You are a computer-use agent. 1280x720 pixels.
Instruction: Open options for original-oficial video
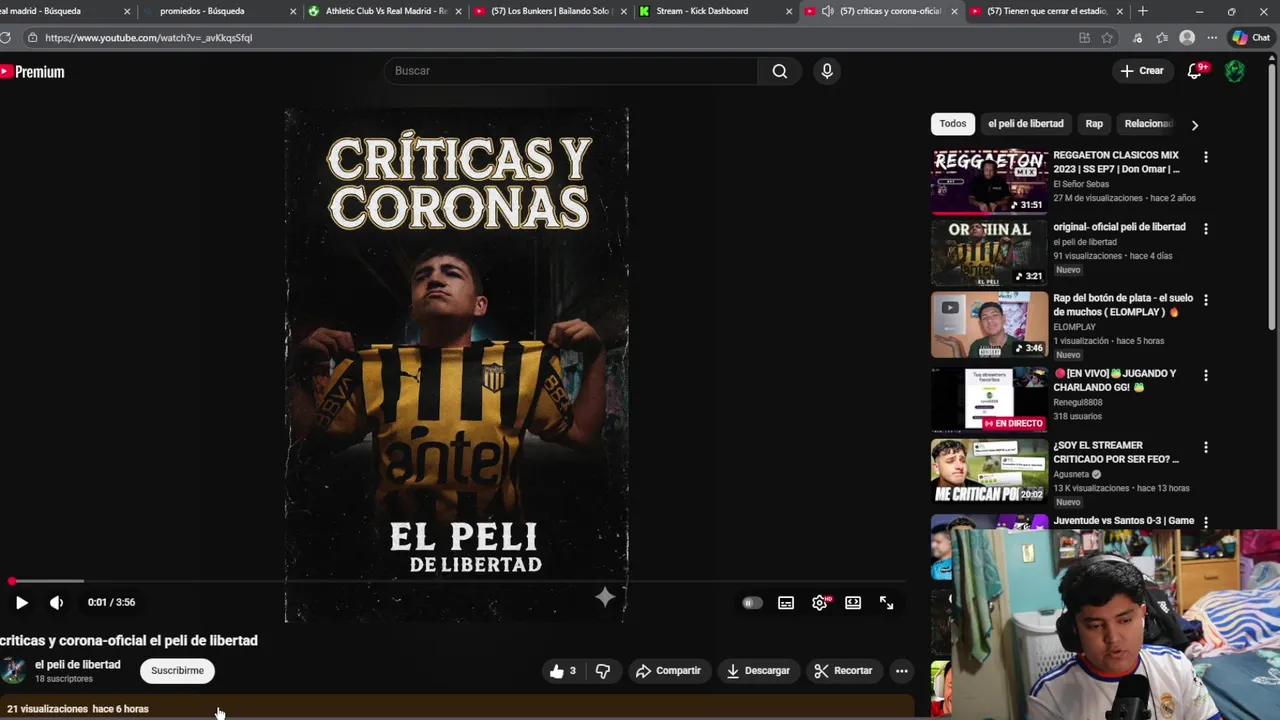(1205, 229)
